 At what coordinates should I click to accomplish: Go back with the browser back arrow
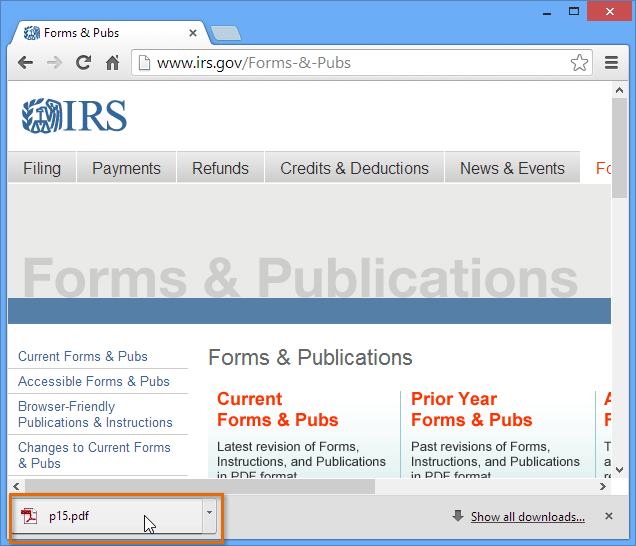click(x=25, y=62)
